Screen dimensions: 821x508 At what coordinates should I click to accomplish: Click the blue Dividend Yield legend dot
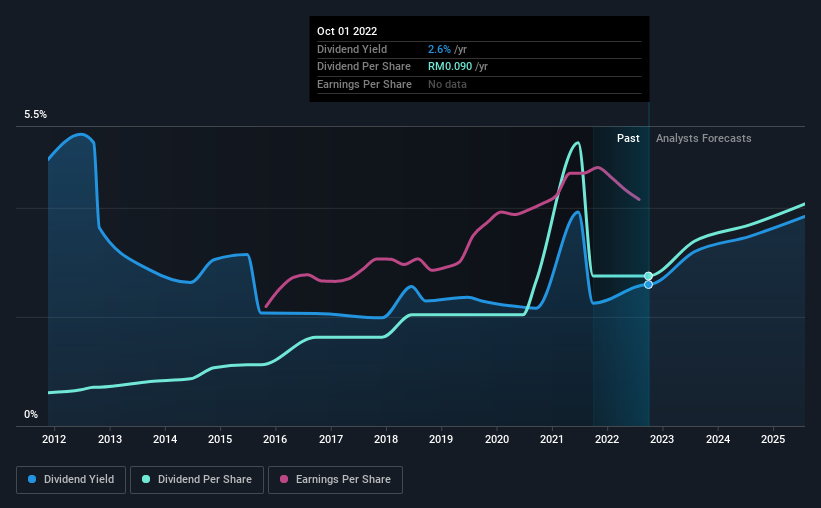point(32,479)
